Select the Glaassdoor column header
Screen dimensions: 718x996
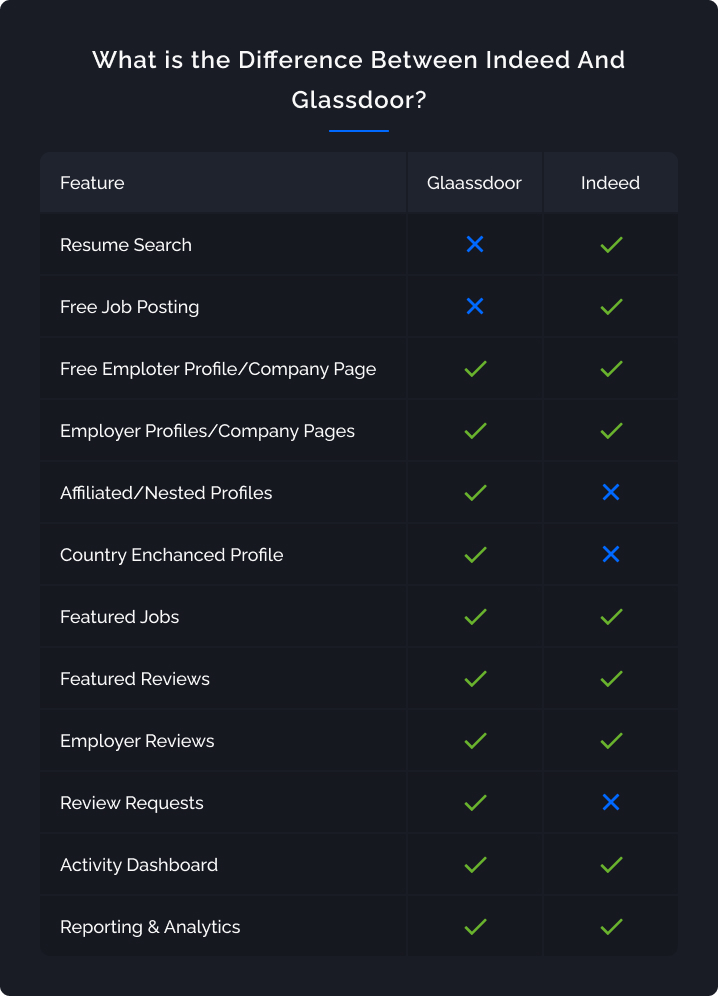click(474, 183)
